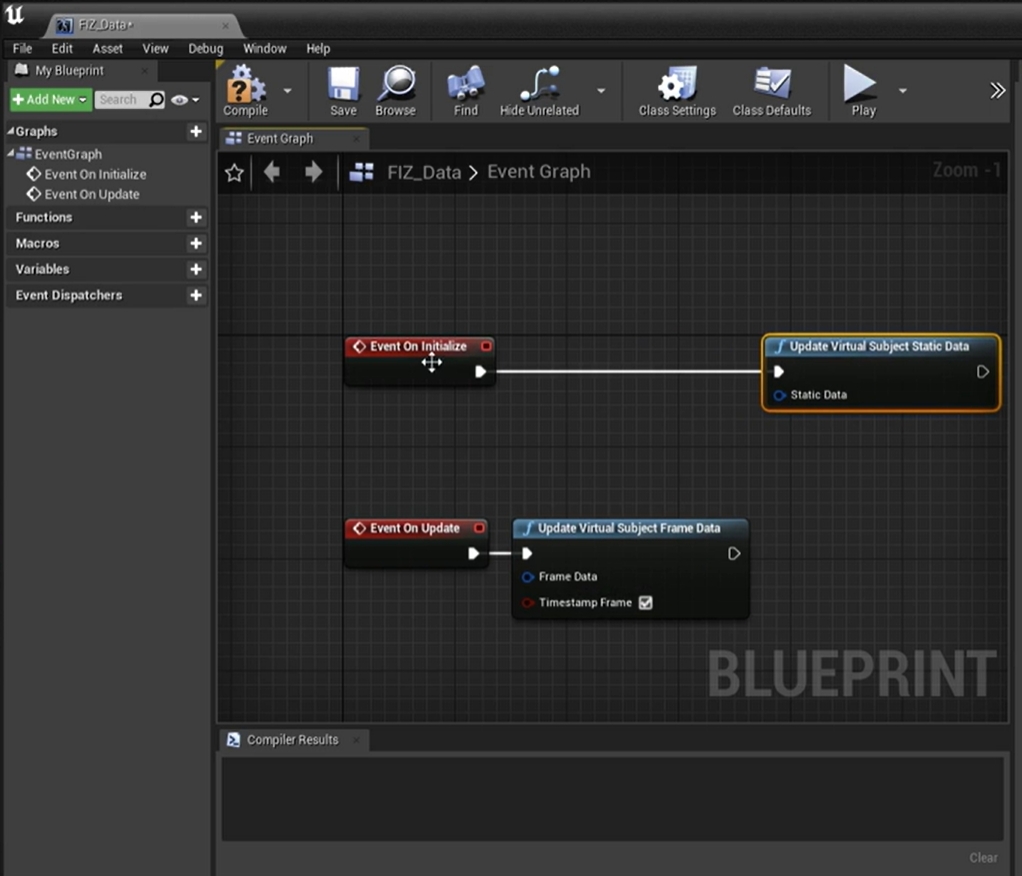Collapse the Graphs section
The height and width of the screenshot is (876, 1022).
tap(11, 132)
